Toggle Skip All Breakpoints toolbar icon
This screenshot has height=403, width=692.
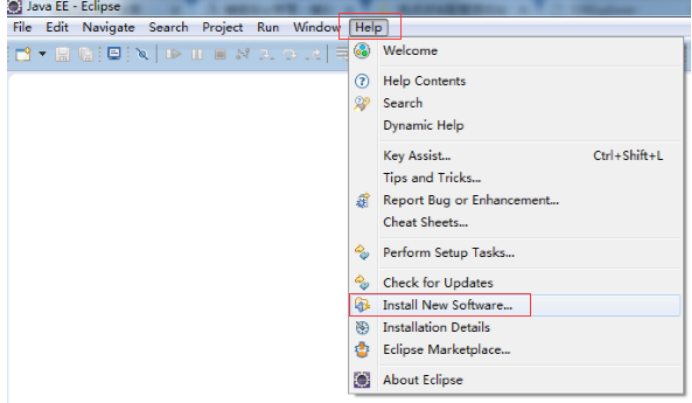[x=141, y=54]
